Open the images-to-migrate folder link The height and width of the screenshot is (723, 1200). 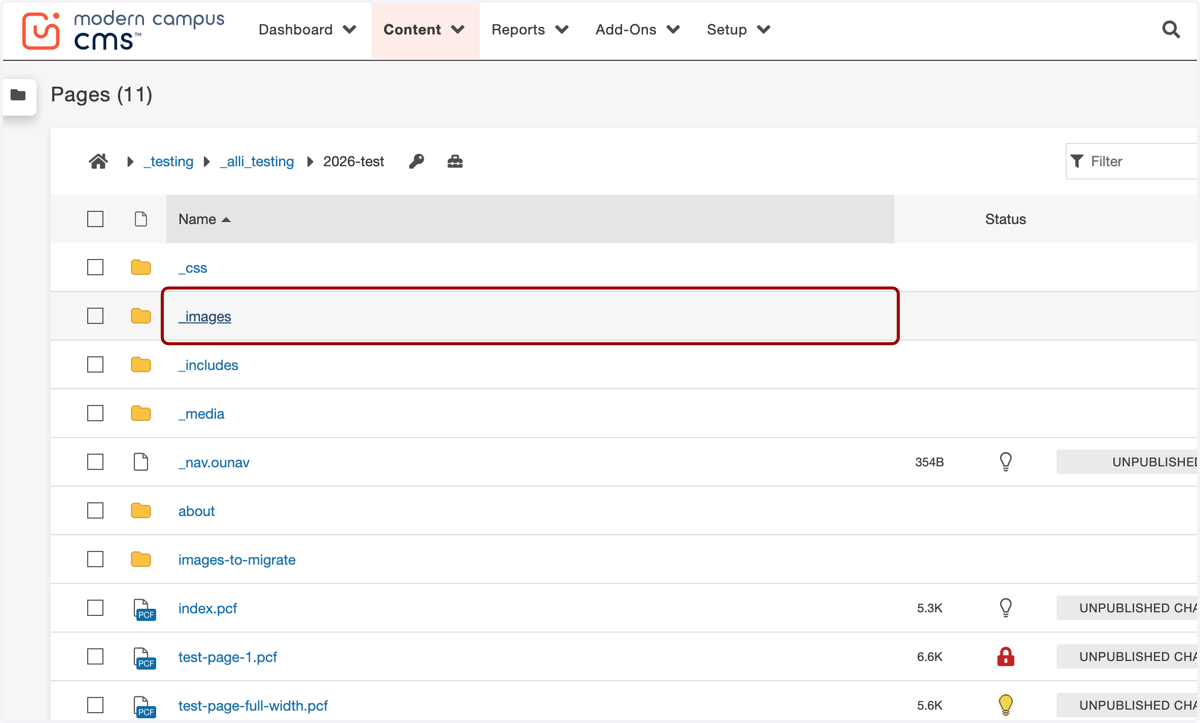(237, 560)
